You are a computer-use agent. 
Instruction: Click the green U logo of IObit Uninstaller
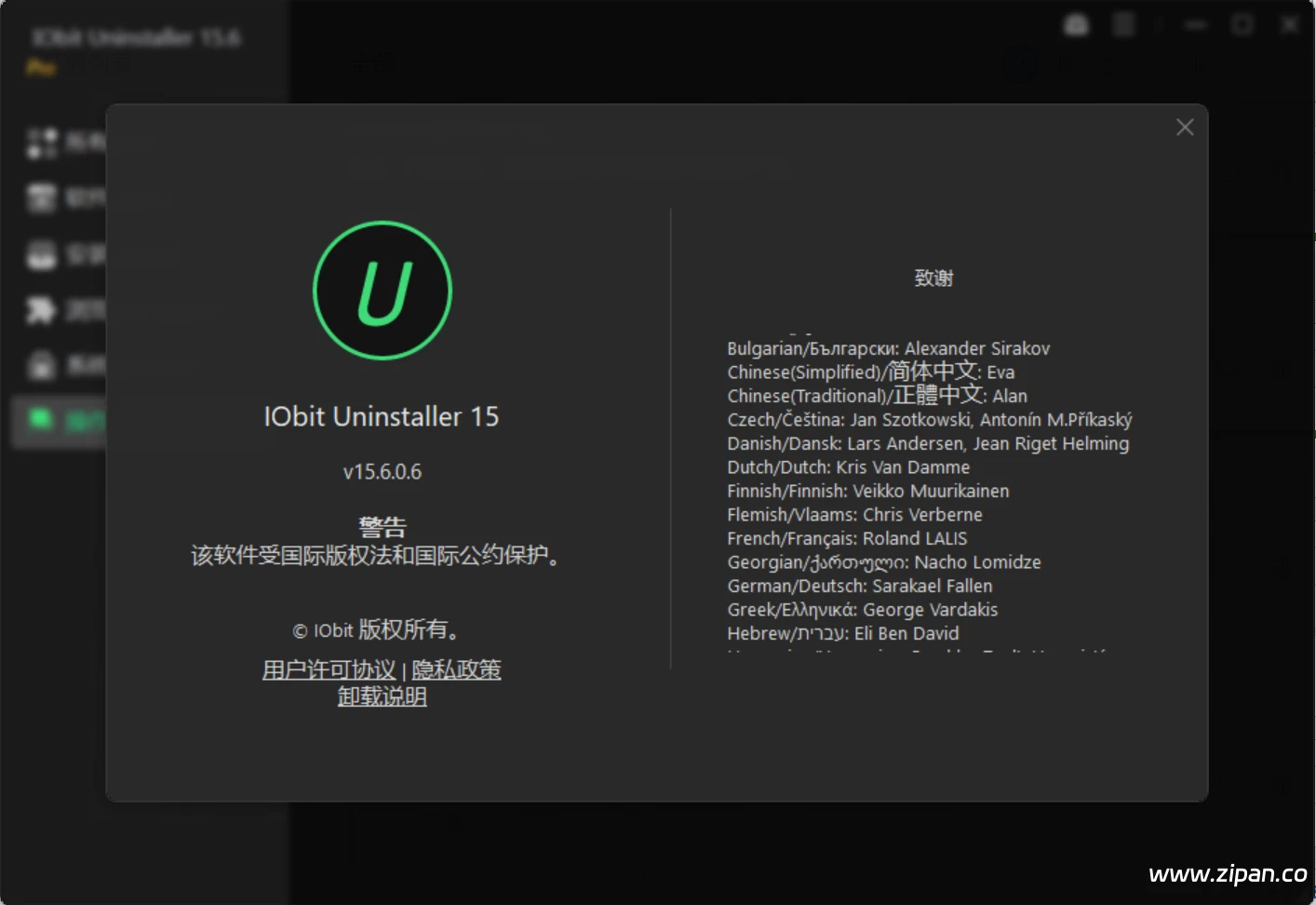(x=383, y=290)
